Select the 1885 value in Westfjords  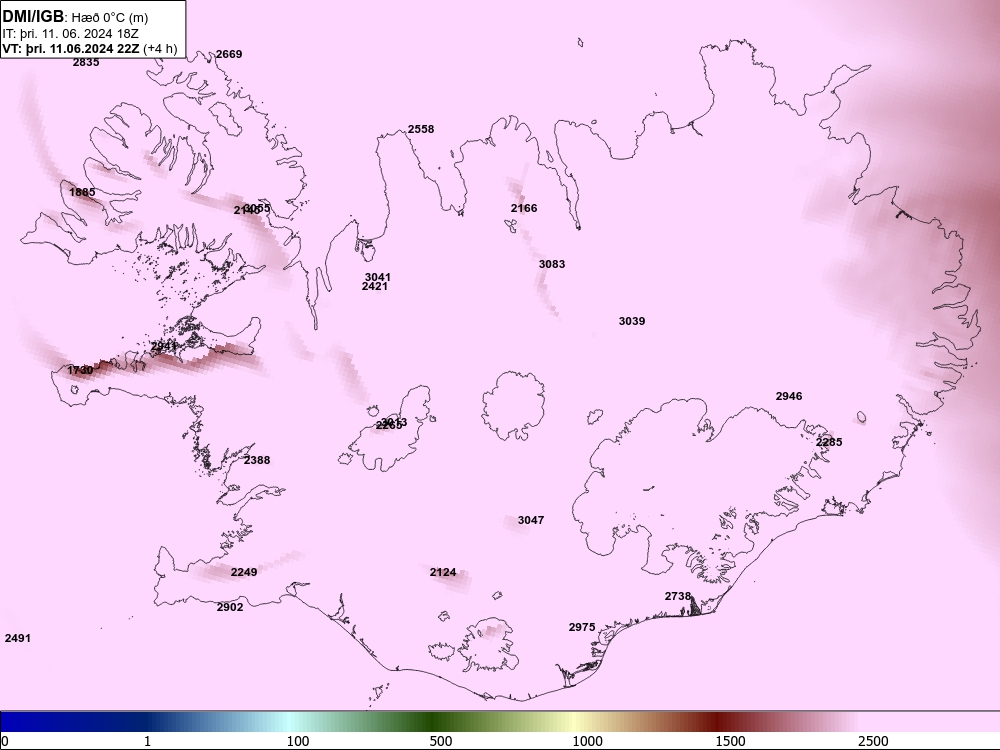[x=82, y=192]
